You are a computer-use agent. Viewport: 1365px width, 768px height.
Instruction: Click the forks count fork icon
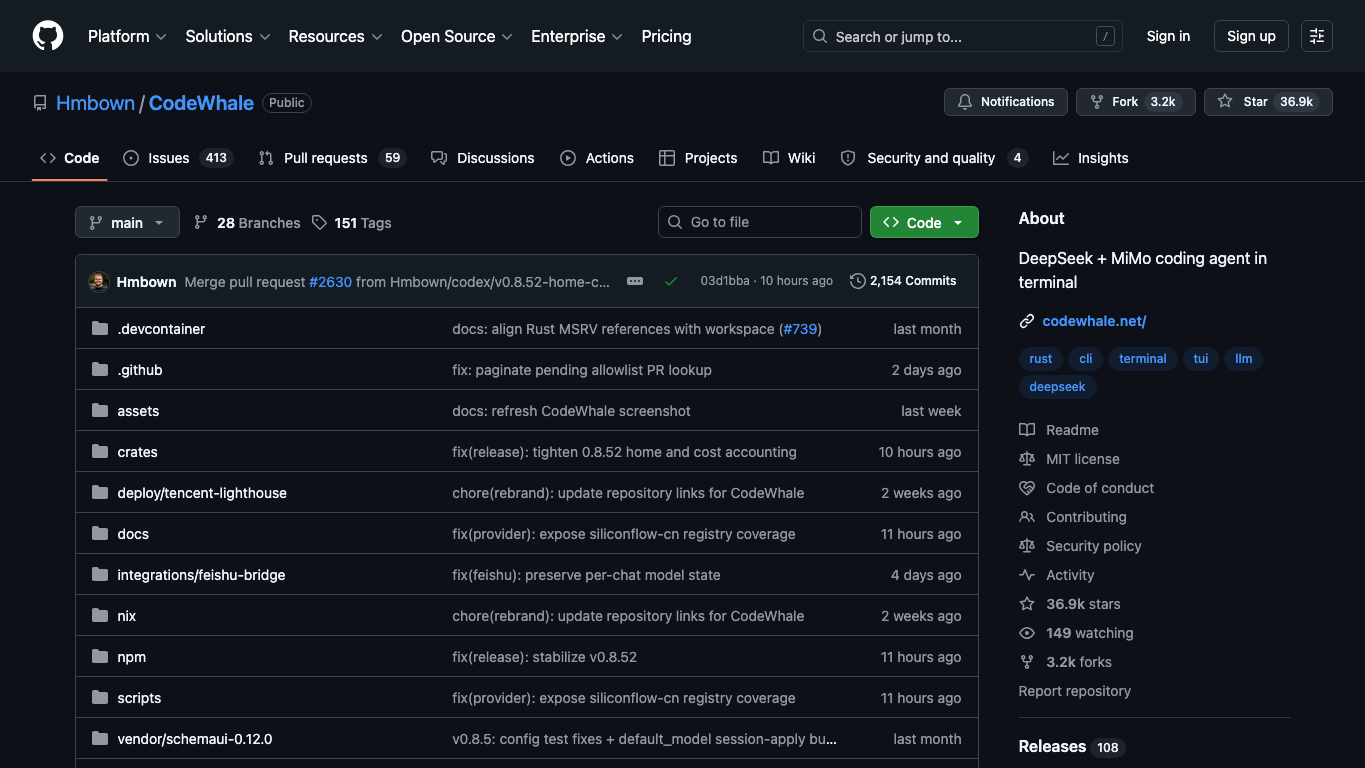click(1027, 662)
